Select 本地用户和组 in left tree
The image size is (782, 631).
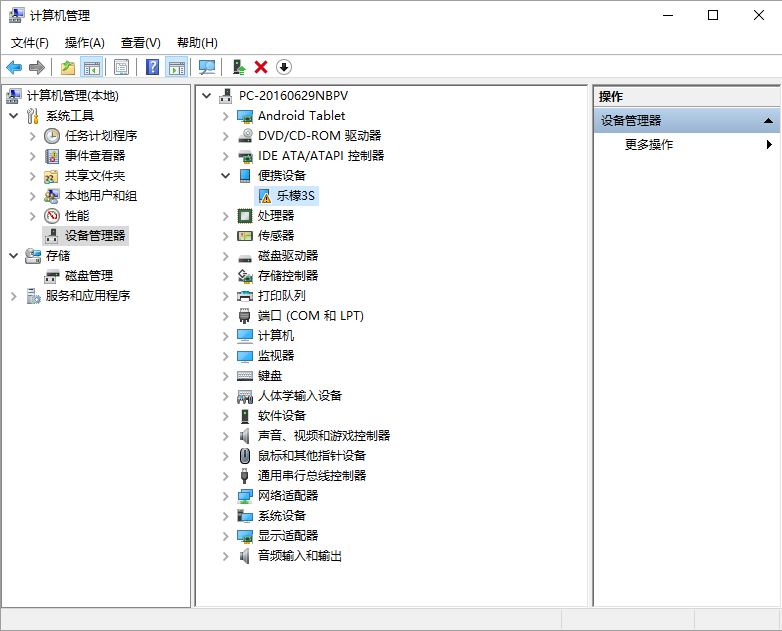[100, 196]
